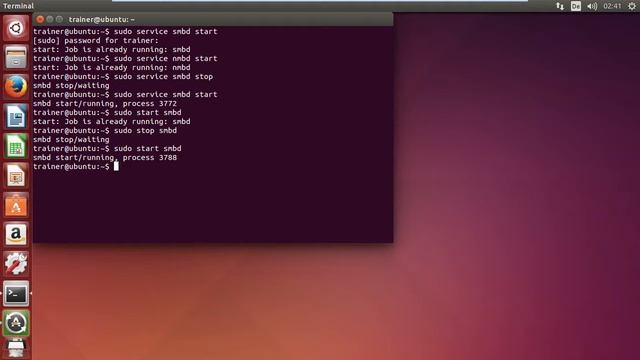Screen dimensions: 640x360
Task: Open the Ubuntu Dash search launcher
Action: pyautogui.click(x=16, y=28)
